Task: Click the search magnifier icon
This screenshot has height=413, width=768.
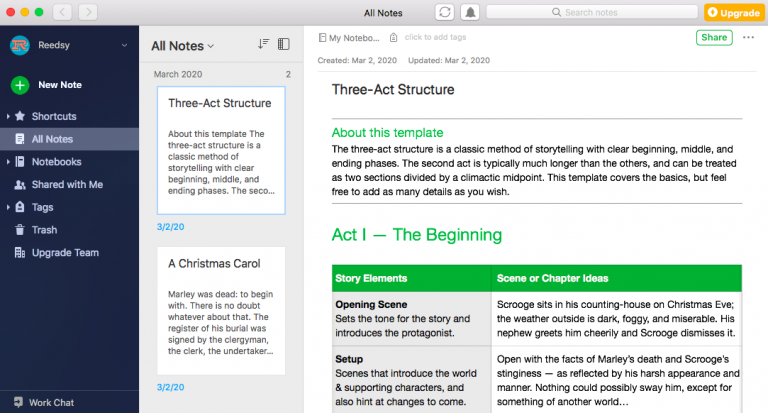Action: (556, 12)
